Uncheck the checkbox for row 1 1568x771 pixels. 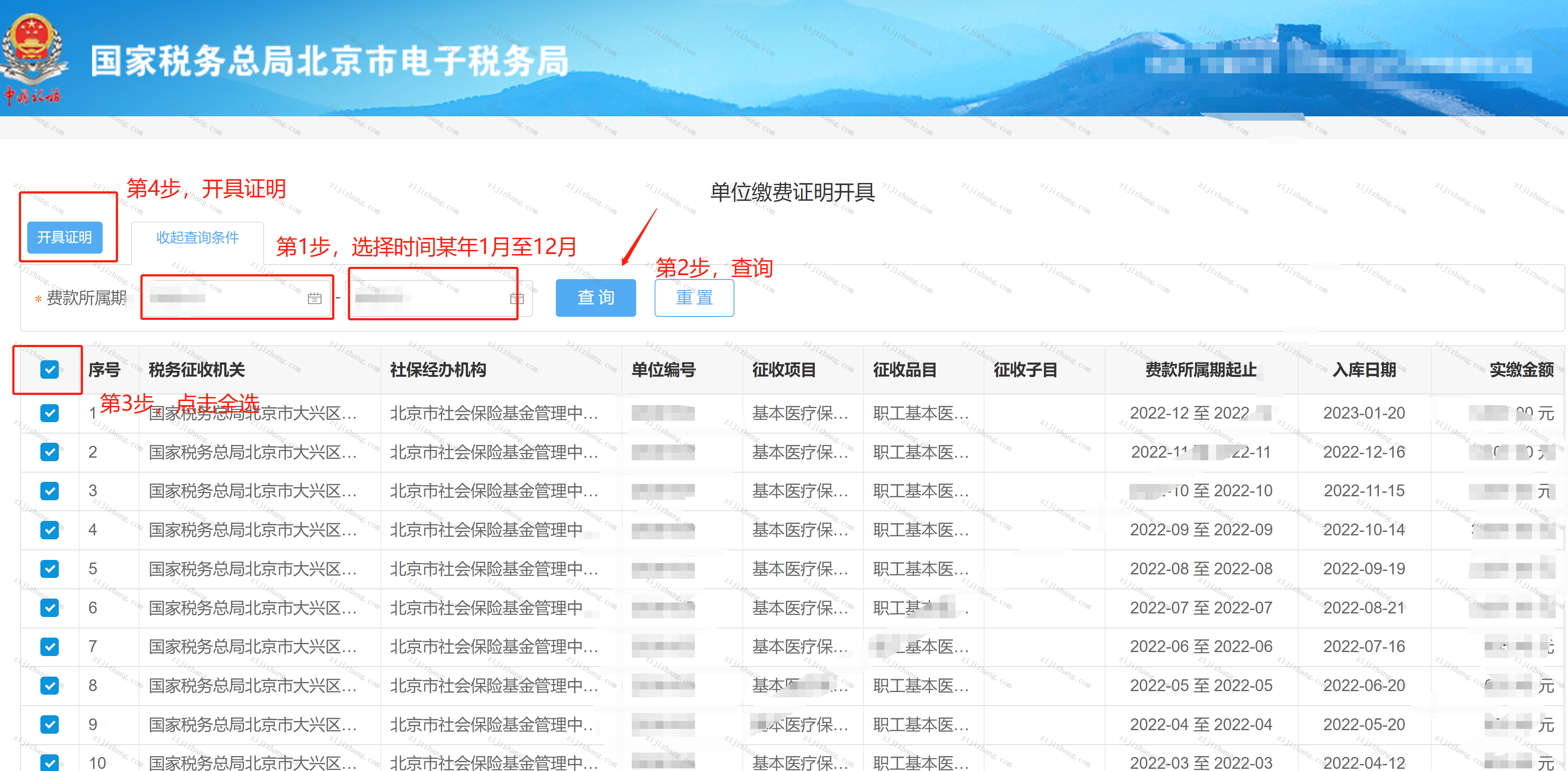(x=49, y=413)
